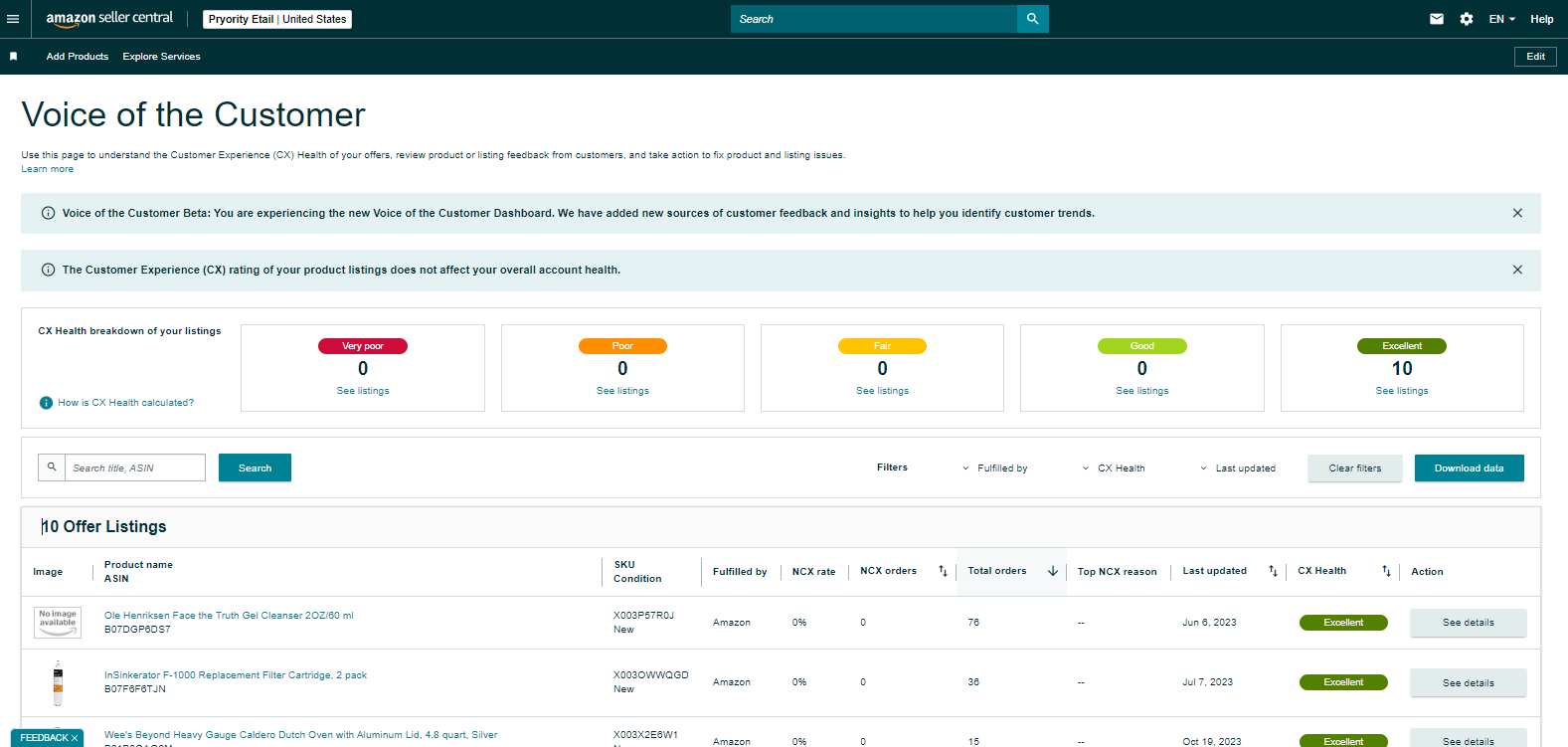Click ASIN B07F6F6TJN

tap(135, 689)
